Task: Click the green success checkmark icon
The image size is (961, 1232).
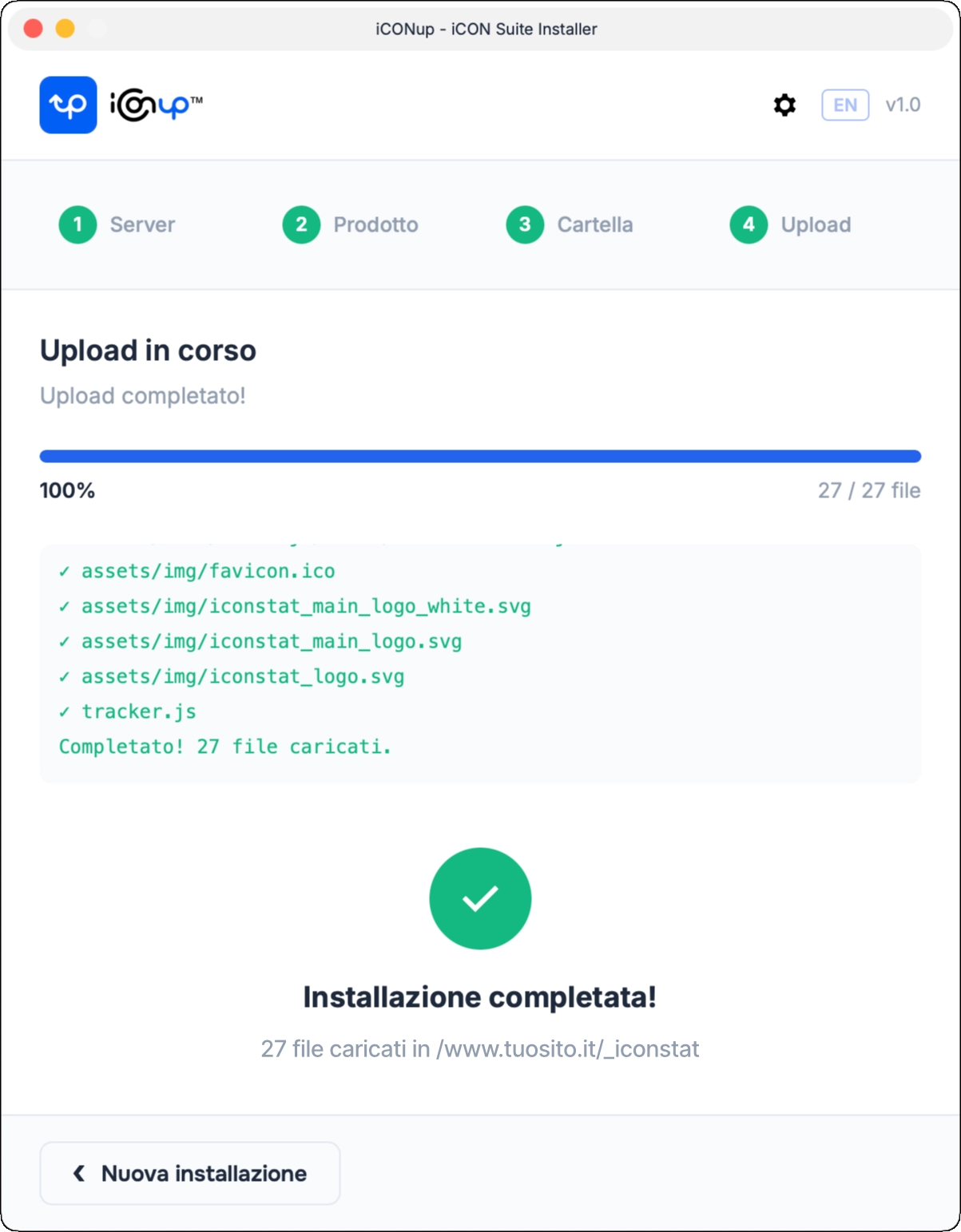Action: pos(480,897)
